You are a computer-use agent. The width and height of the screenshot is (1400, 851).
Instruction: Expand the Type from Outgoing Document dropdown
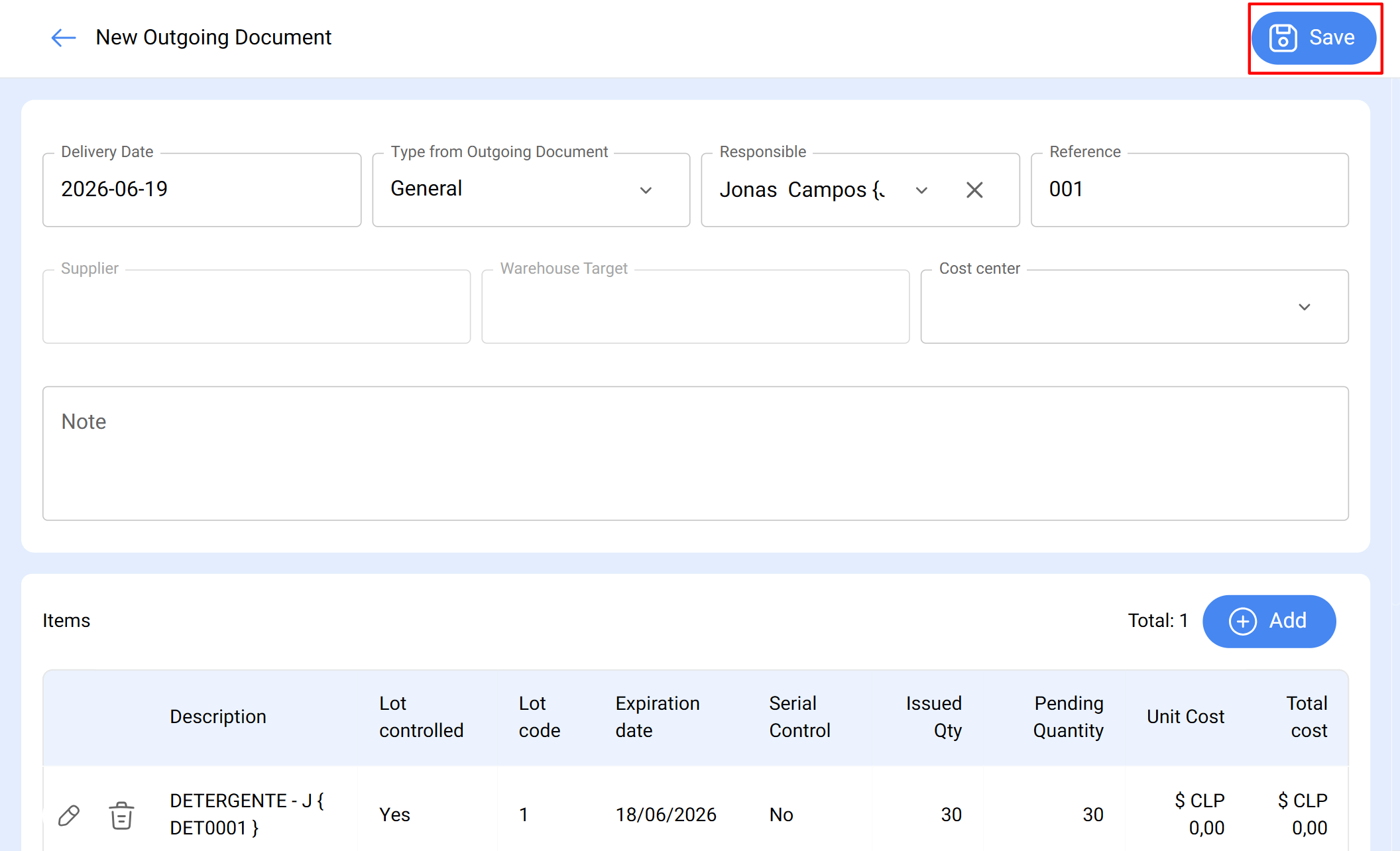click(x=646, y=190)
